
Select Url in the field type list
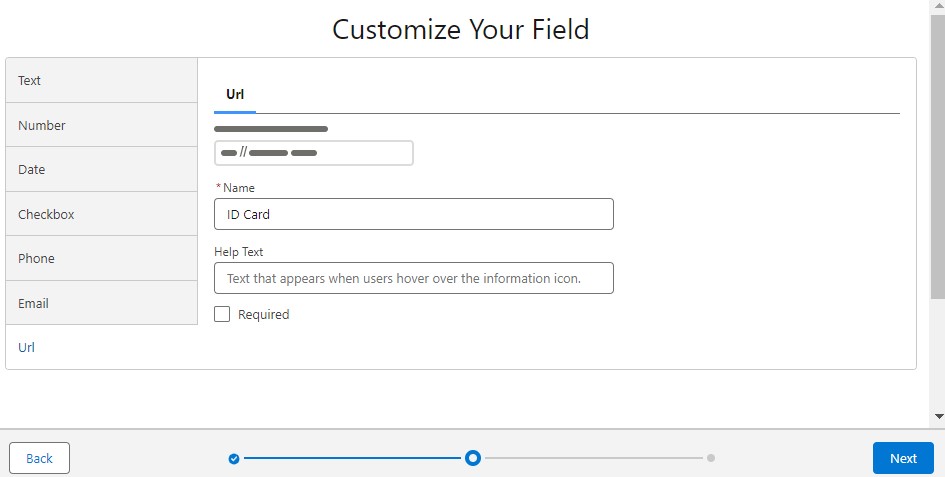[x=101, y=347]
